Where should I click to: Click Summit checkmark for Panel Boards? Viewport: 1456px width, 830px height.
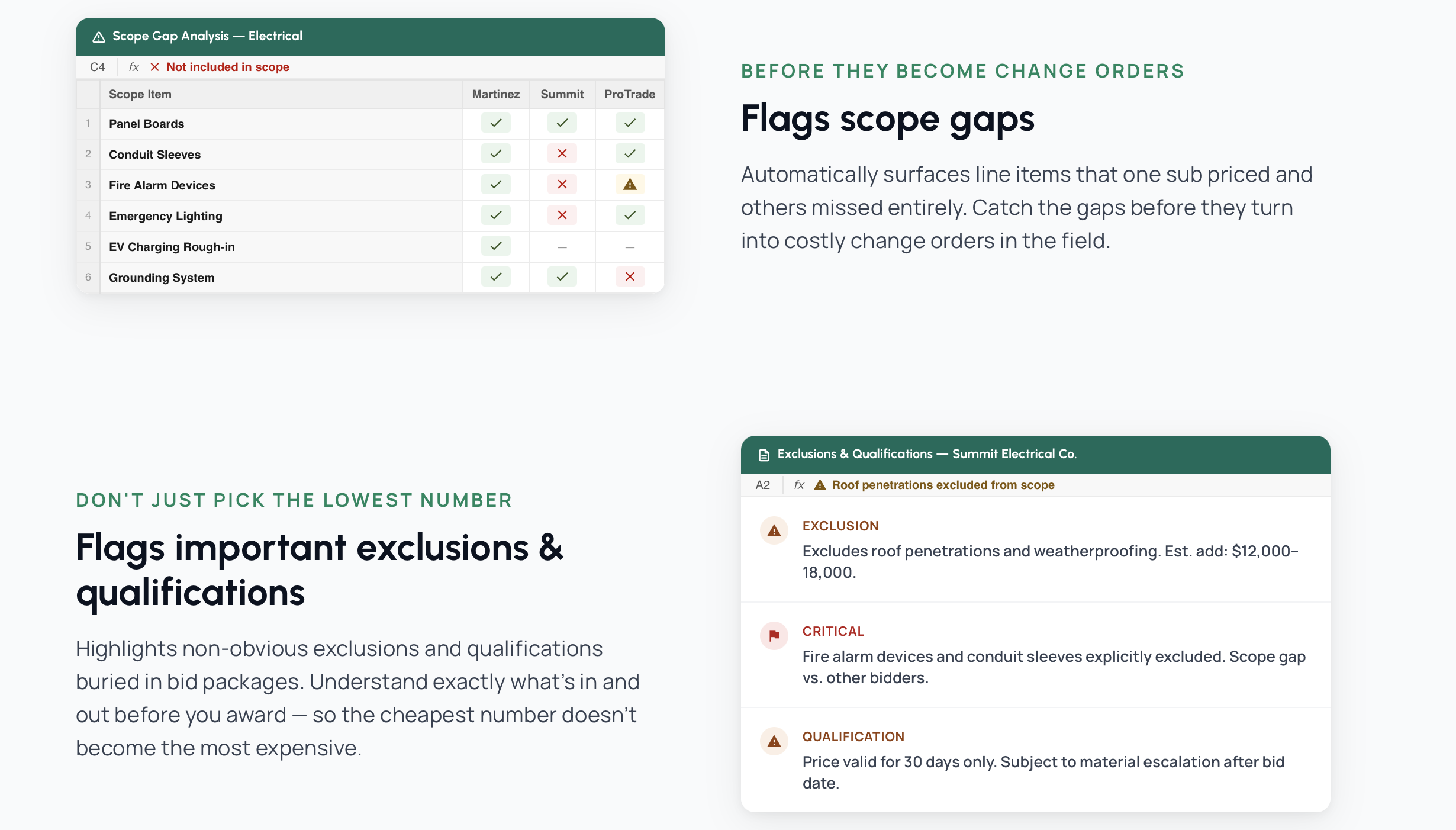coord(562,123)
